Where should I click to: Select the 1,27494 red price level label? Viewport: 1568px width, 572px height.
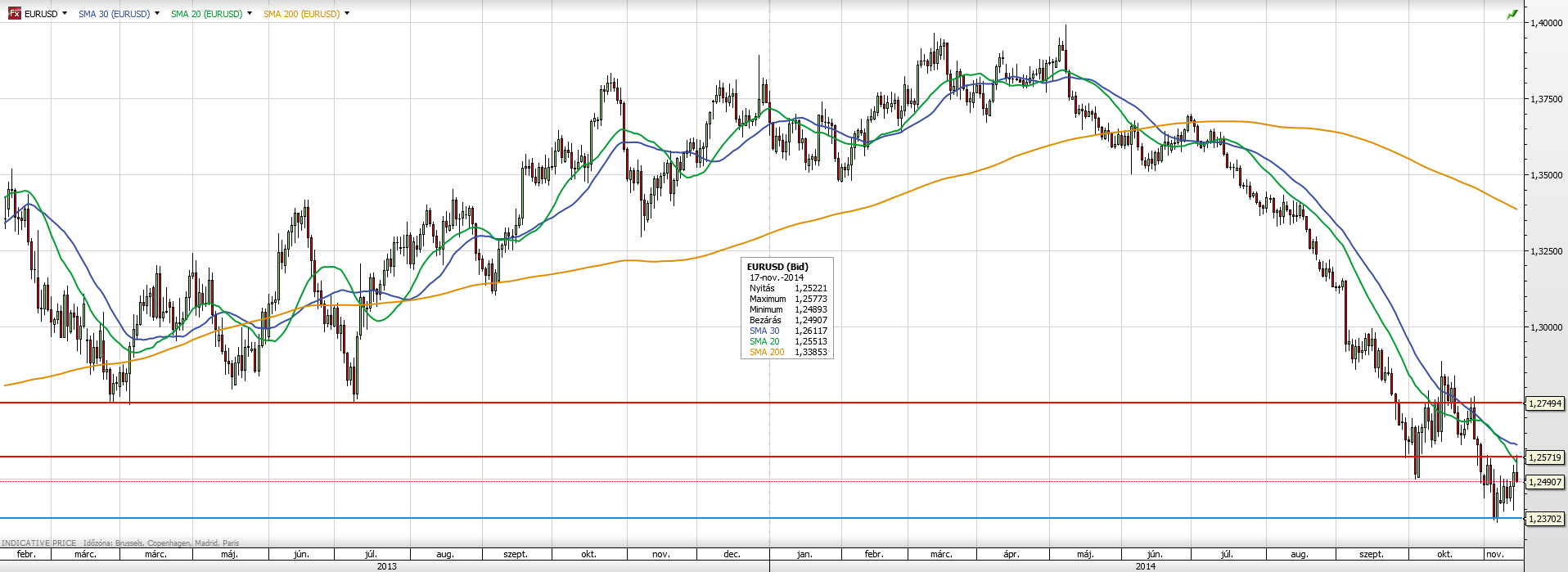[1545, 403]
